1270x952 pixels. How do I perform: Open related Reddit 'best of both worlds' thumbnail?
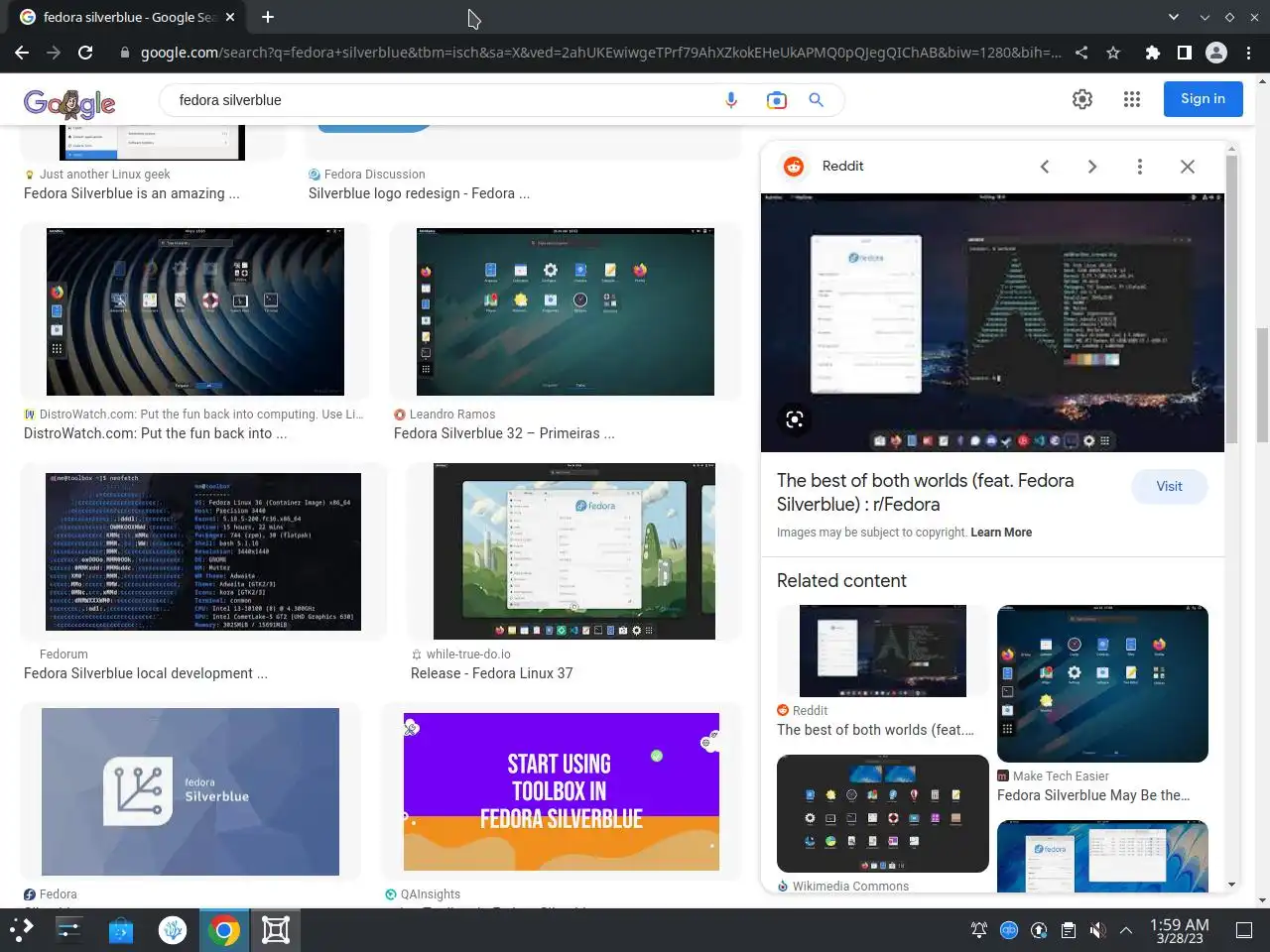[x=883, y=651]
